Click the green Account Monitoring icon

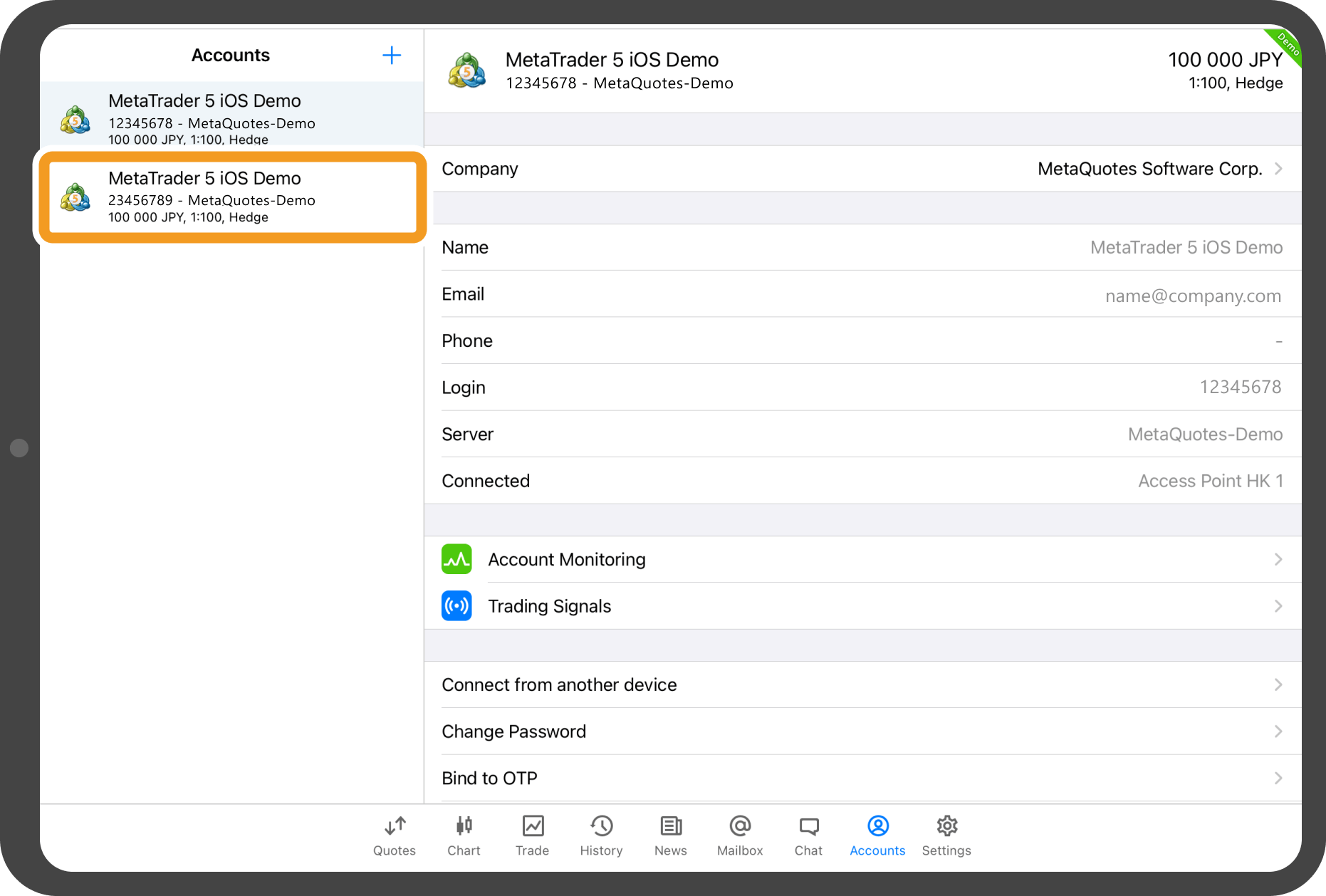point(456,559)
